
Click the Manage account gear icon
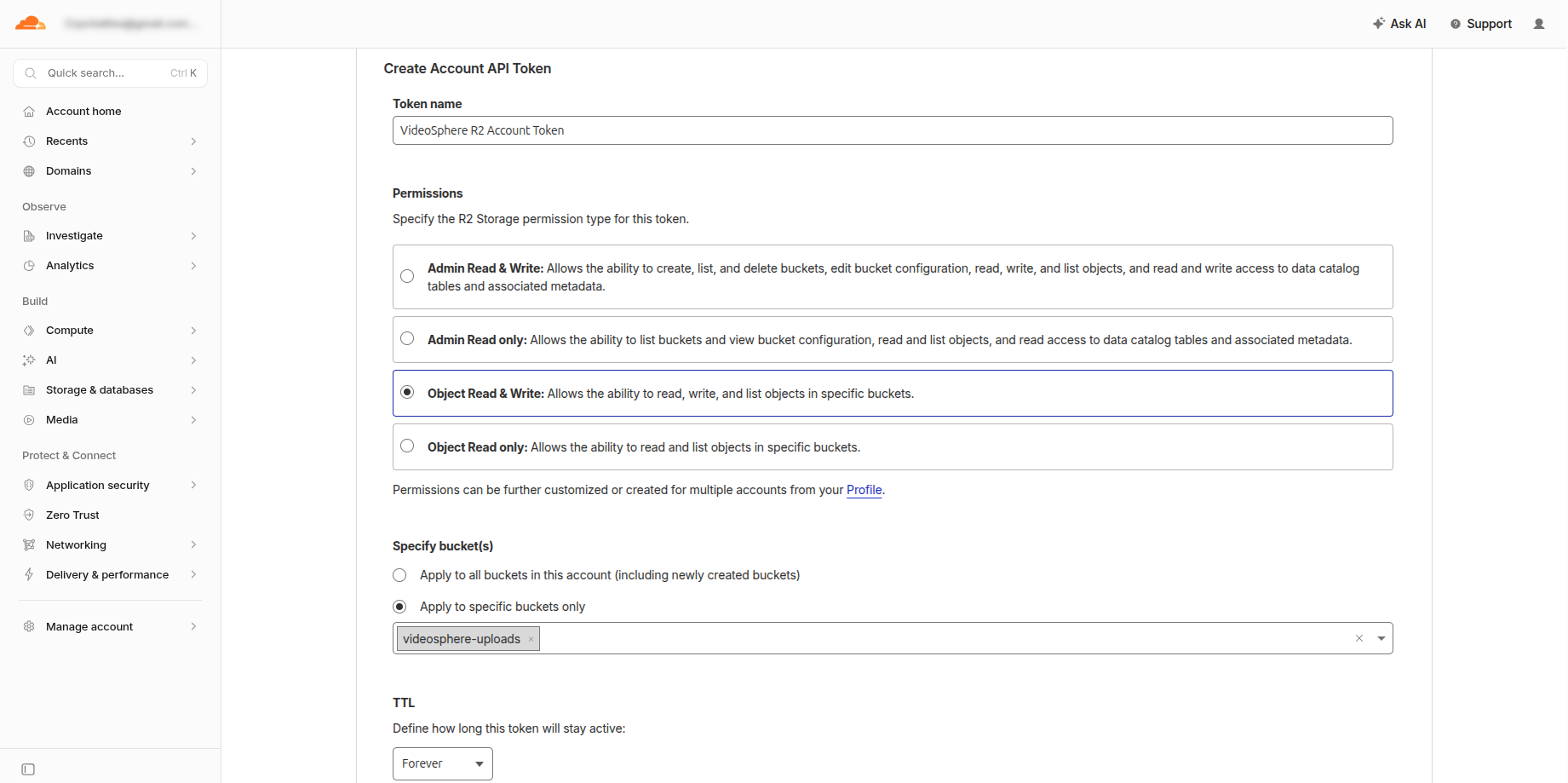(29, 626)
